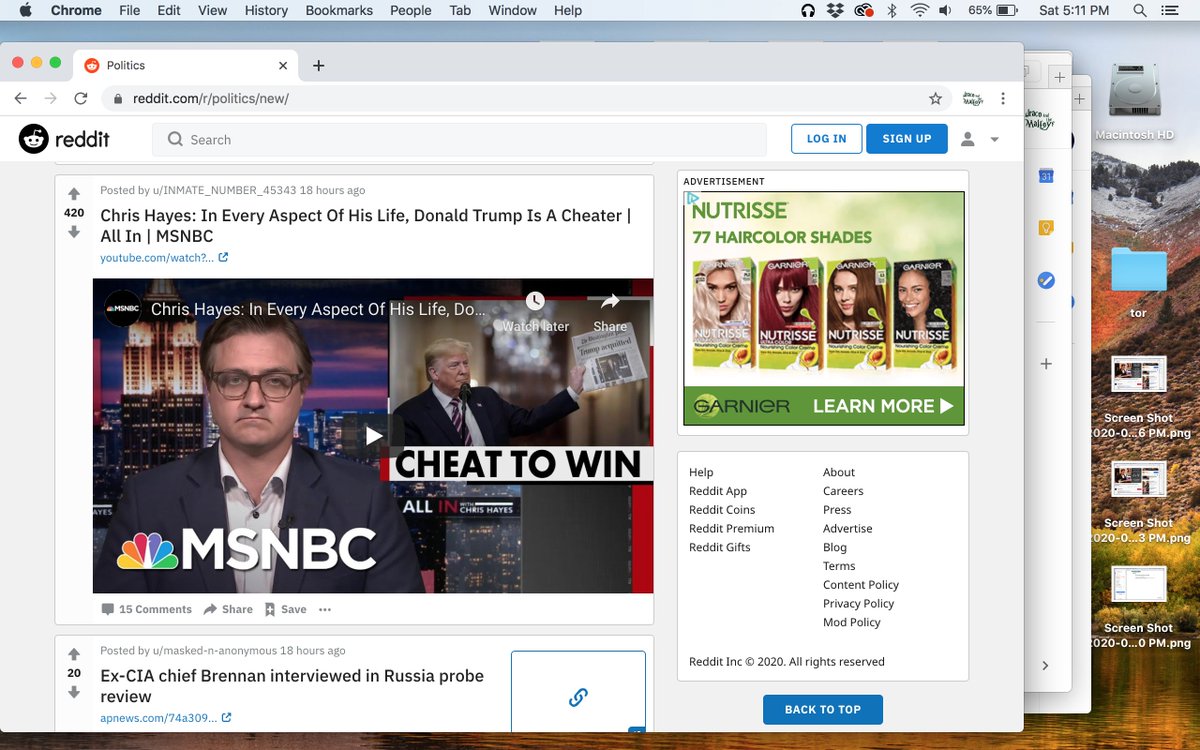Expand the user account dropdown
This screenshot has width=1200, height=750.
pyautogui.click(x=980, y=139)
